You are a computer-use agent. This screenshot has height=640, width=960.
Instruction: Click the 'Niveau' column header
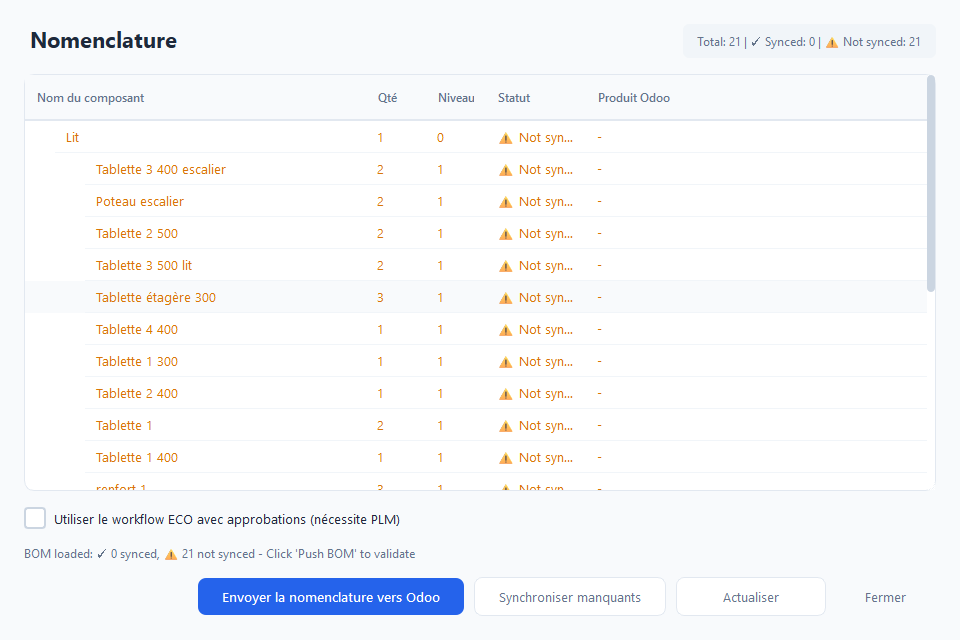click(x=456, y=98)
